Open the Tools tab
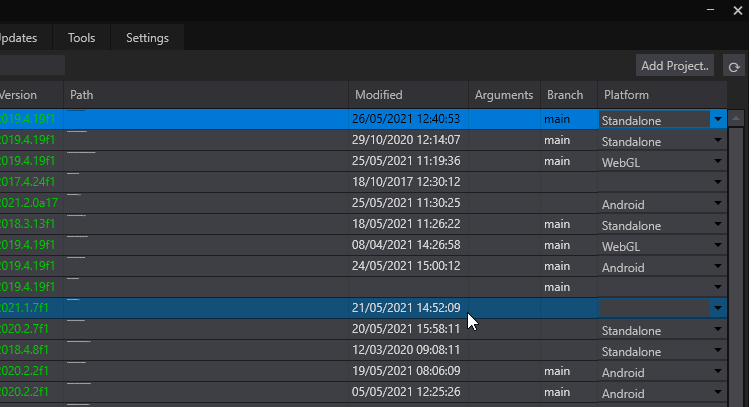This screenshot has width=751, height=407. tap(81, 38)
